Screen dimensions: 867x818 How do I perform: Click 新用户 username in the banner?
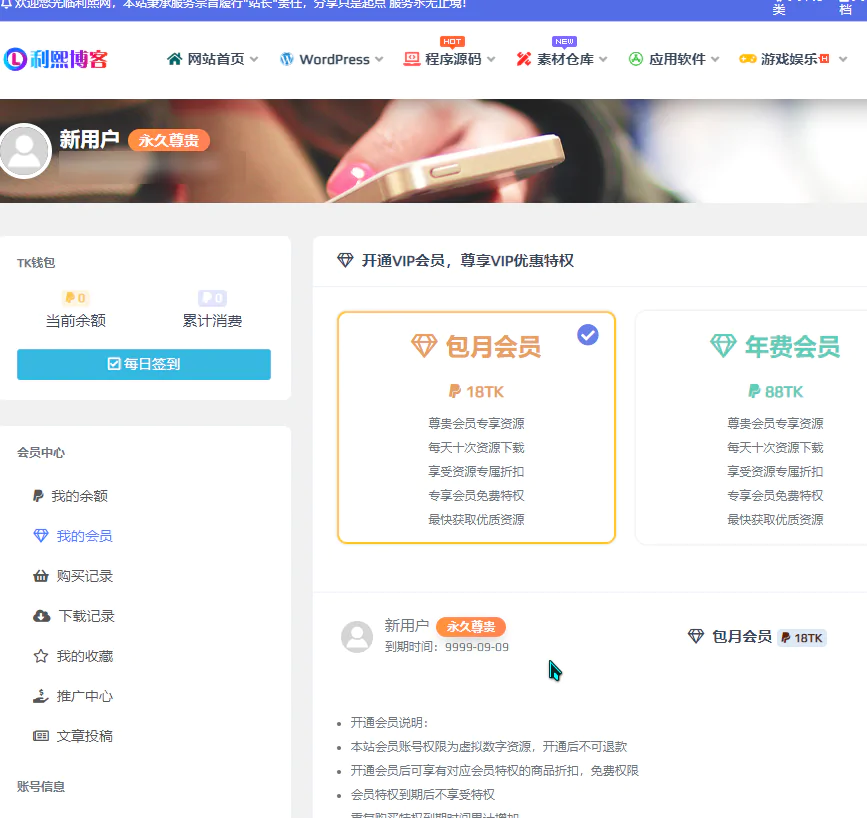click(x=89, y=139)
